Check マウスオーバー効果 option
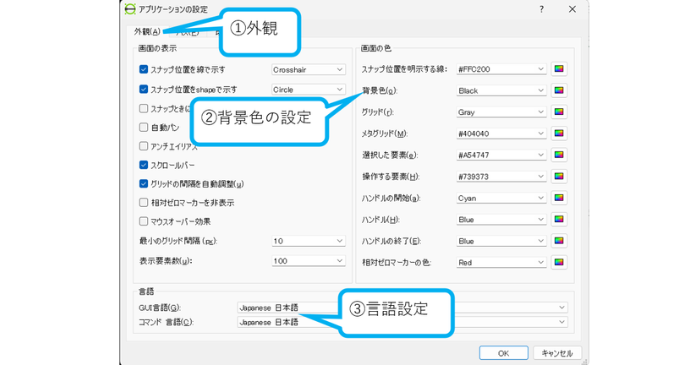This screenshot has height=365, width=698. [x=143, y=221]
